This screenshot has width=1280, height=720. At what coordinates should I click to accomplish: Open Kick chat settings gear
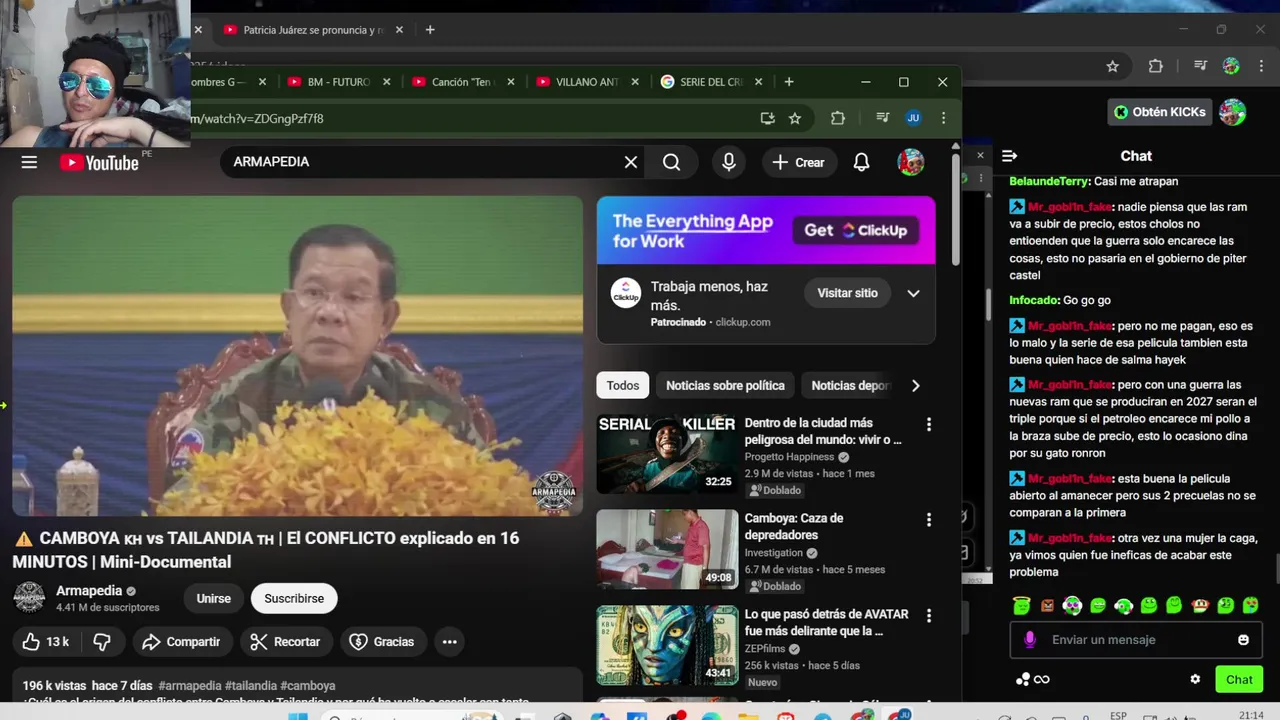click(x=1195, y=679)
